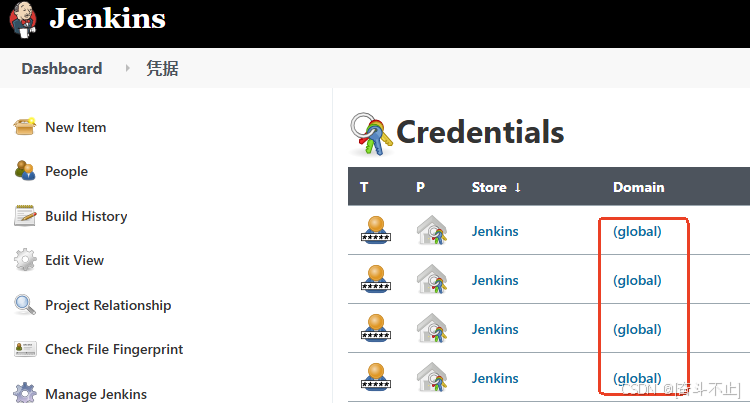
Task: Open (global) domain in first row
Action: 637,231
